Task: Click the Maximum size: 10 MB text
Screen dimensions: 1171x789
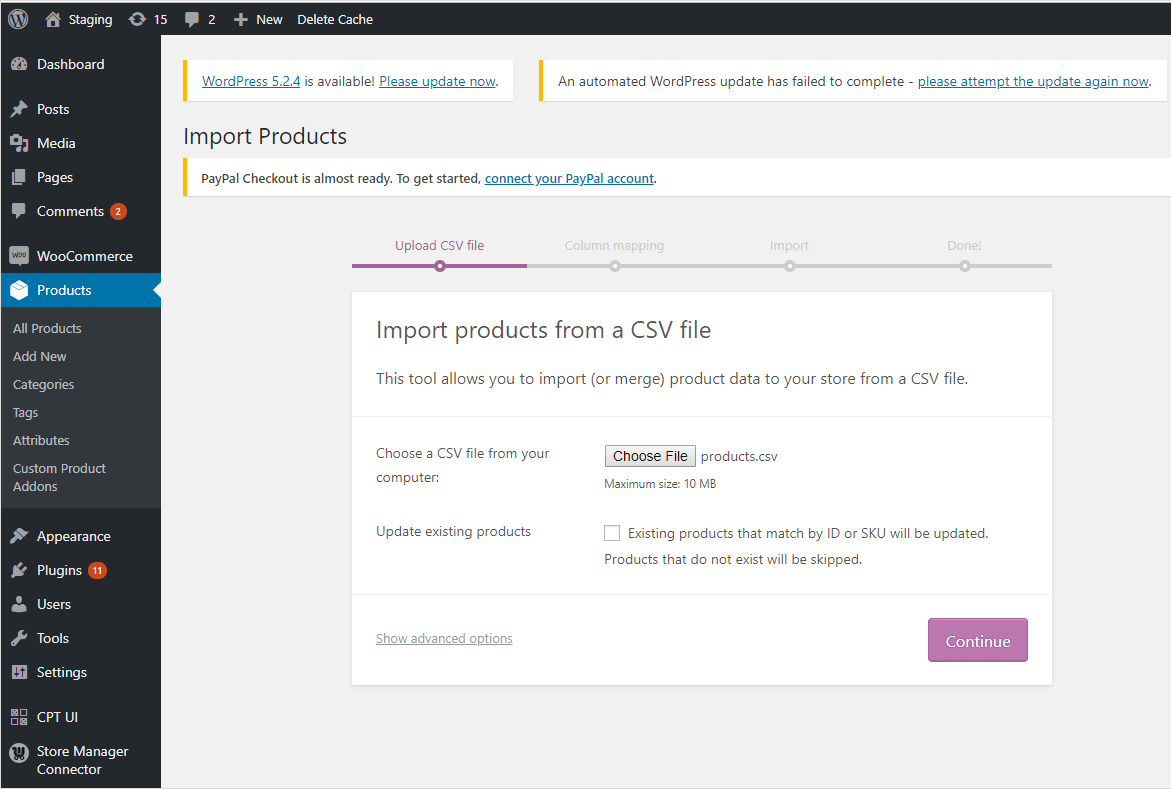Action: point(660,484)
